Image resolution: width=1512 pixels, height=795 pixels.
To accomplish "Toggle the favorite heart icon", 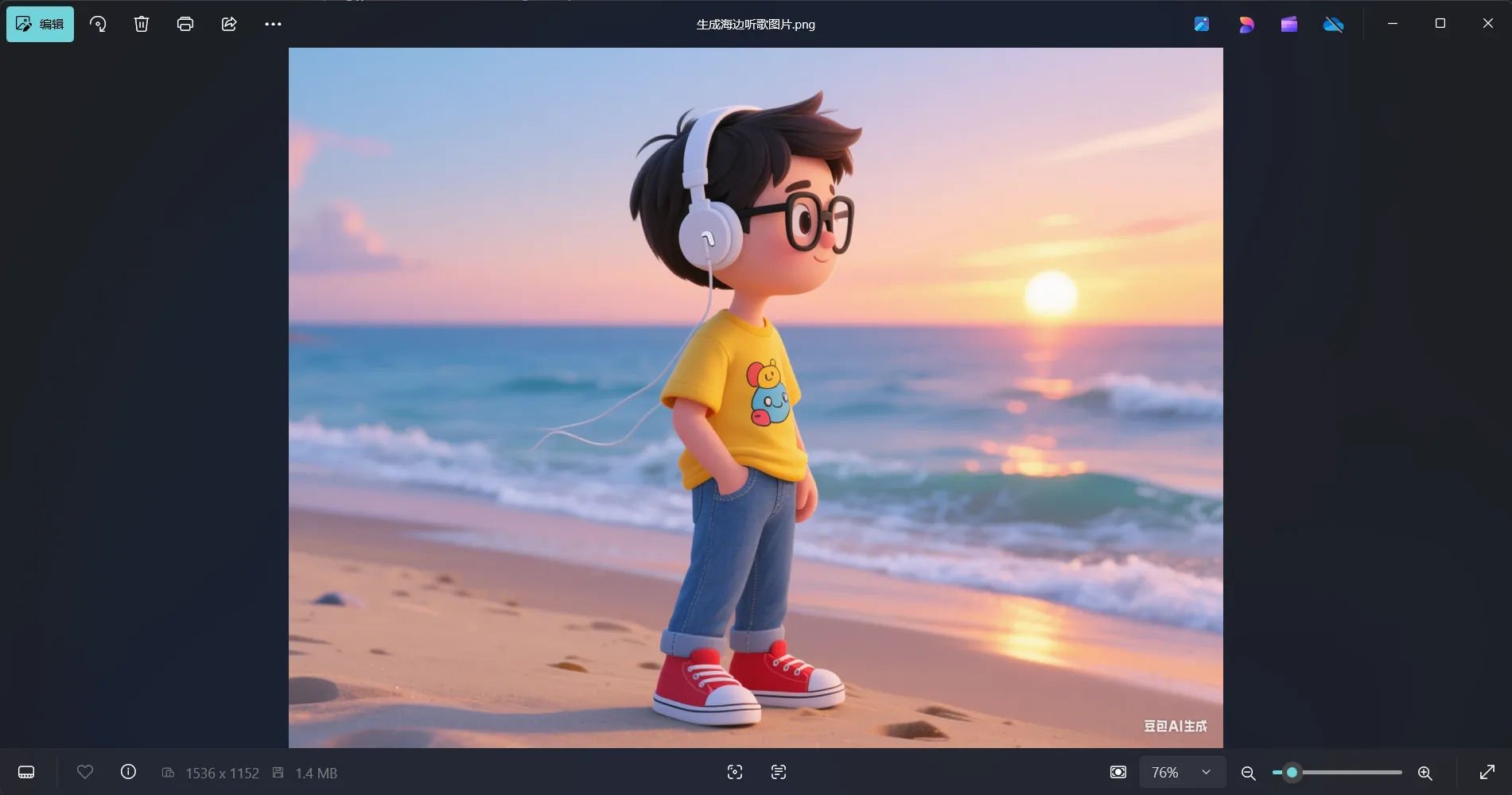I will [x=85, y=772].
